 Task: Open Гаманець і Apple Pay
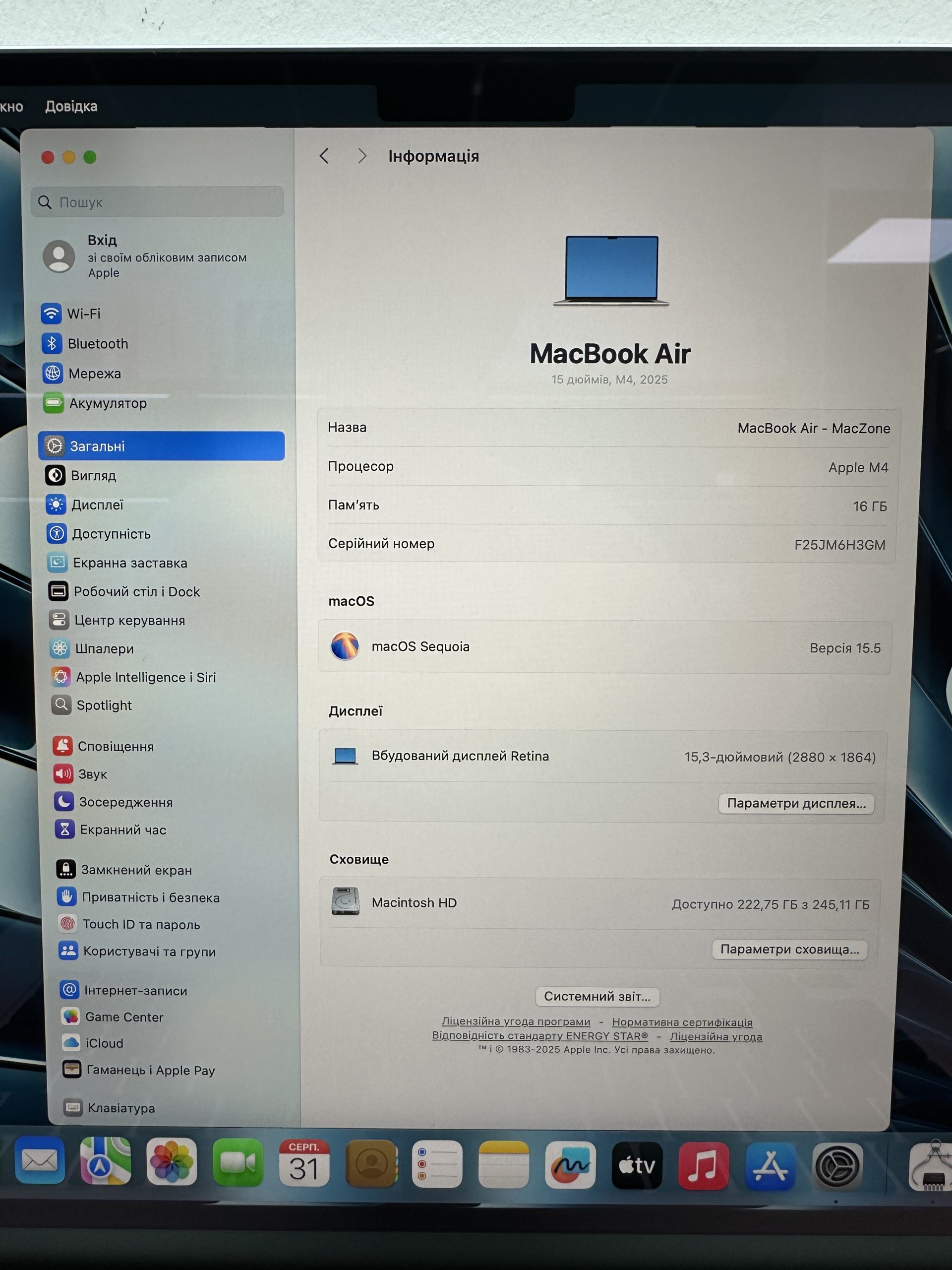(x=139, y=1070)
